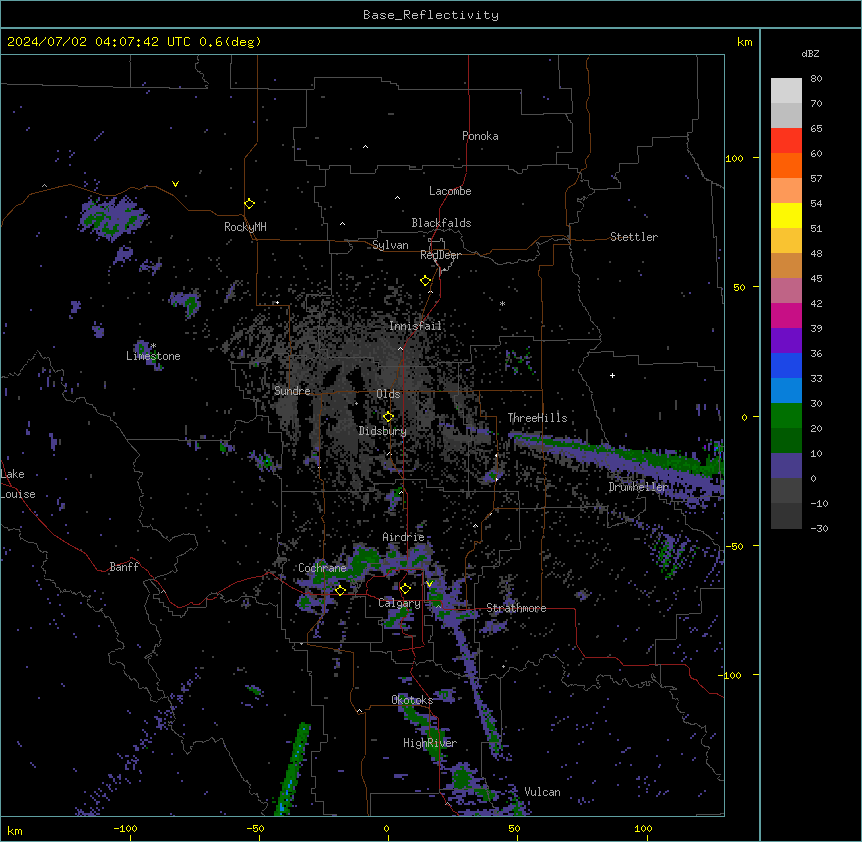This screenshot has height=842, width=862.
Task: Pick the blue 33-36 dBZ legend swatch
Action: (x=786, y=366)
